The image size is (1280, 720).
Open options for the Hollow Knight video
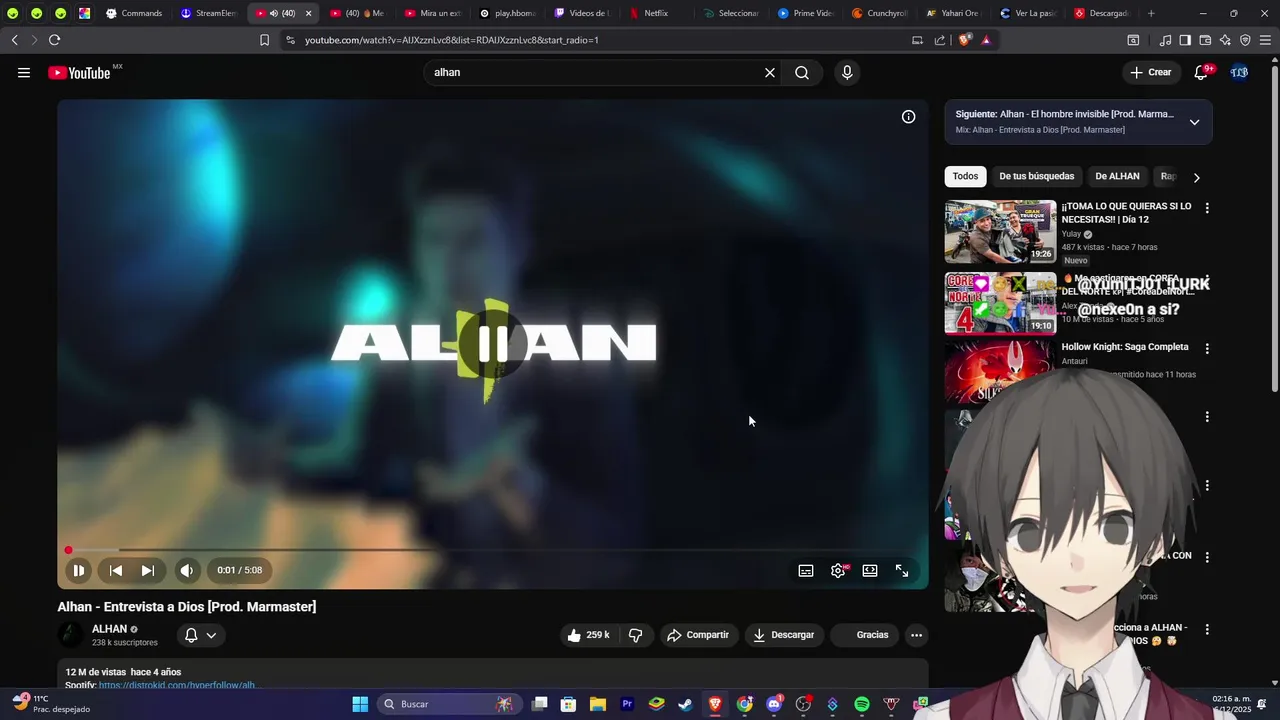point(1207,349)
